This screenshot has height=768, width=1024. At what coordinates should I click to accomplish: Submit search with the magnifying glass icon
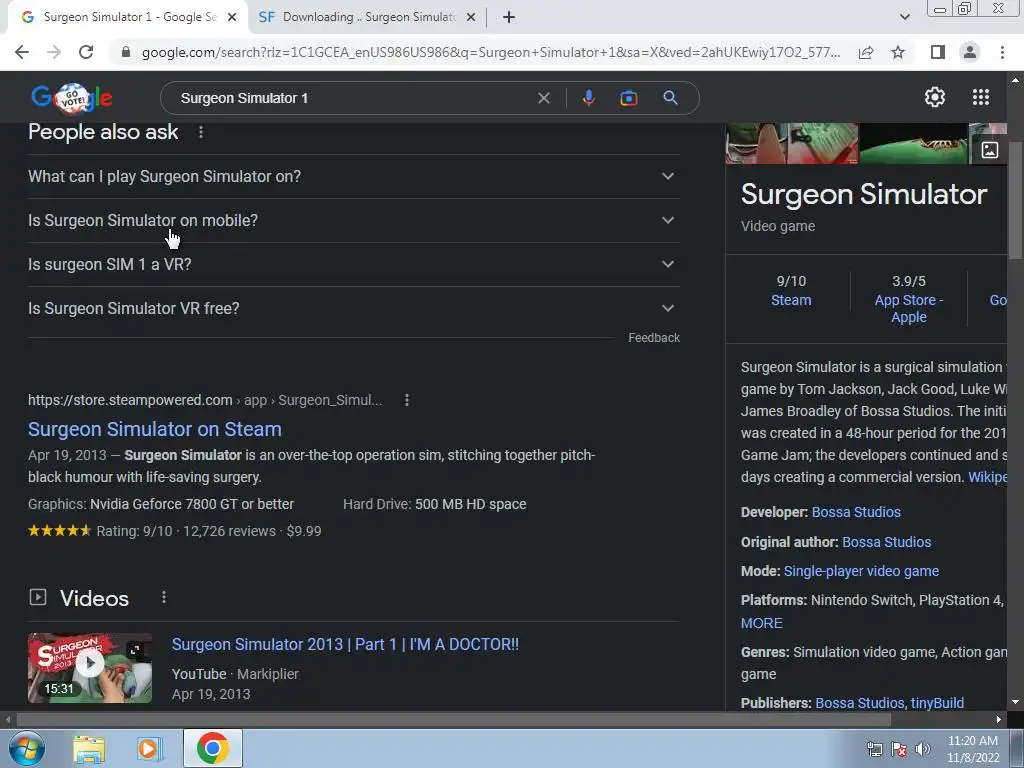670,98
